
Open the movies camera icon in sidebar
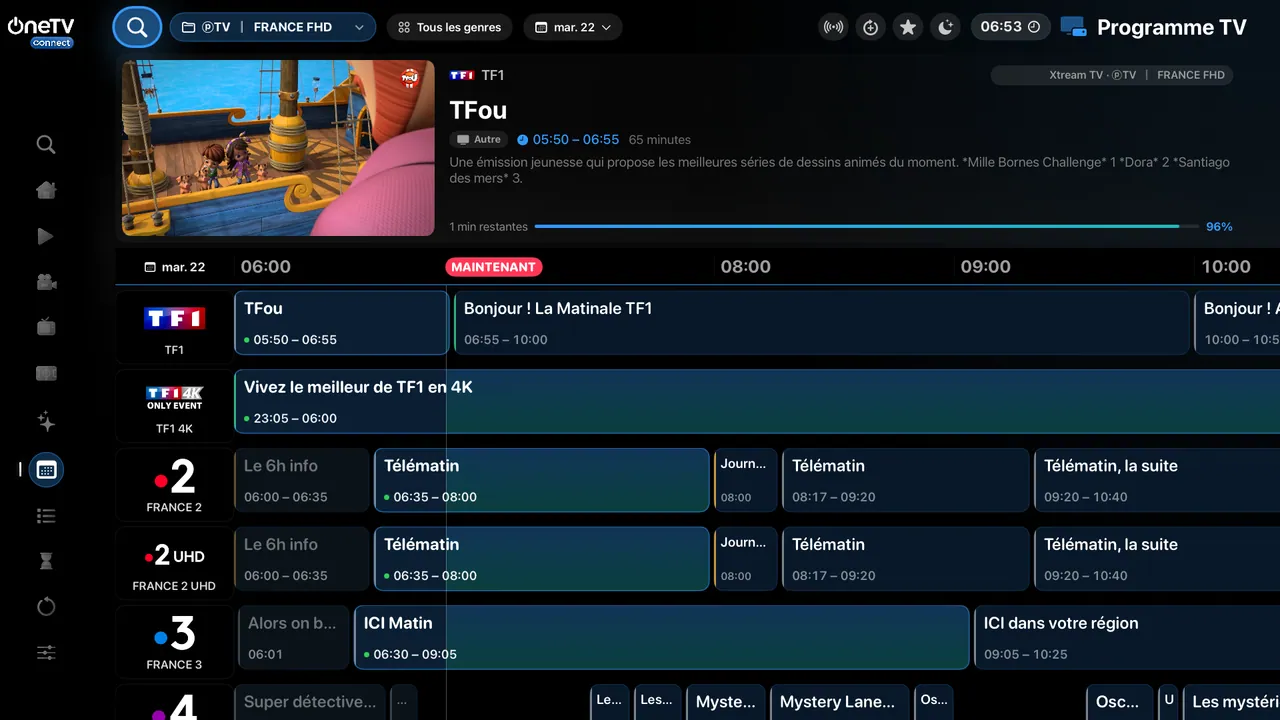click(x=46, y=282)
